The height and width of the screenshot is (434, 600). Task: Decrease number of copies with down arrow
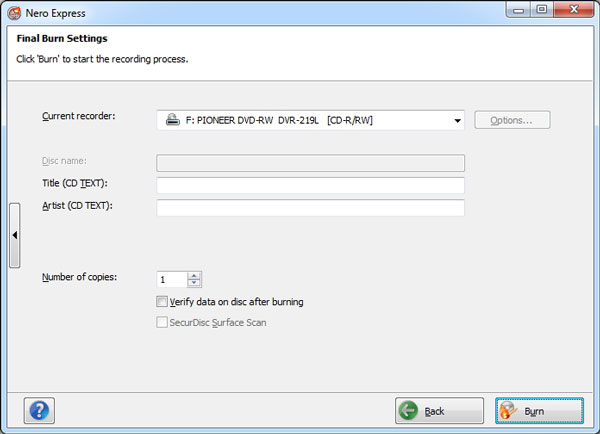pos(194,284)
